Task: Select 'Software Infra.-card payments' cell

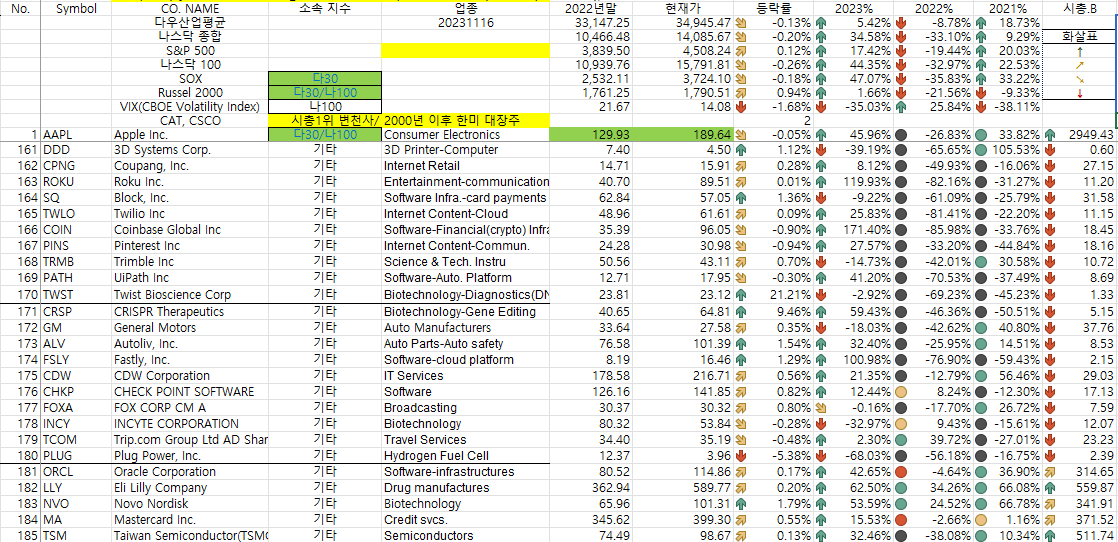Action: point(466,198)
